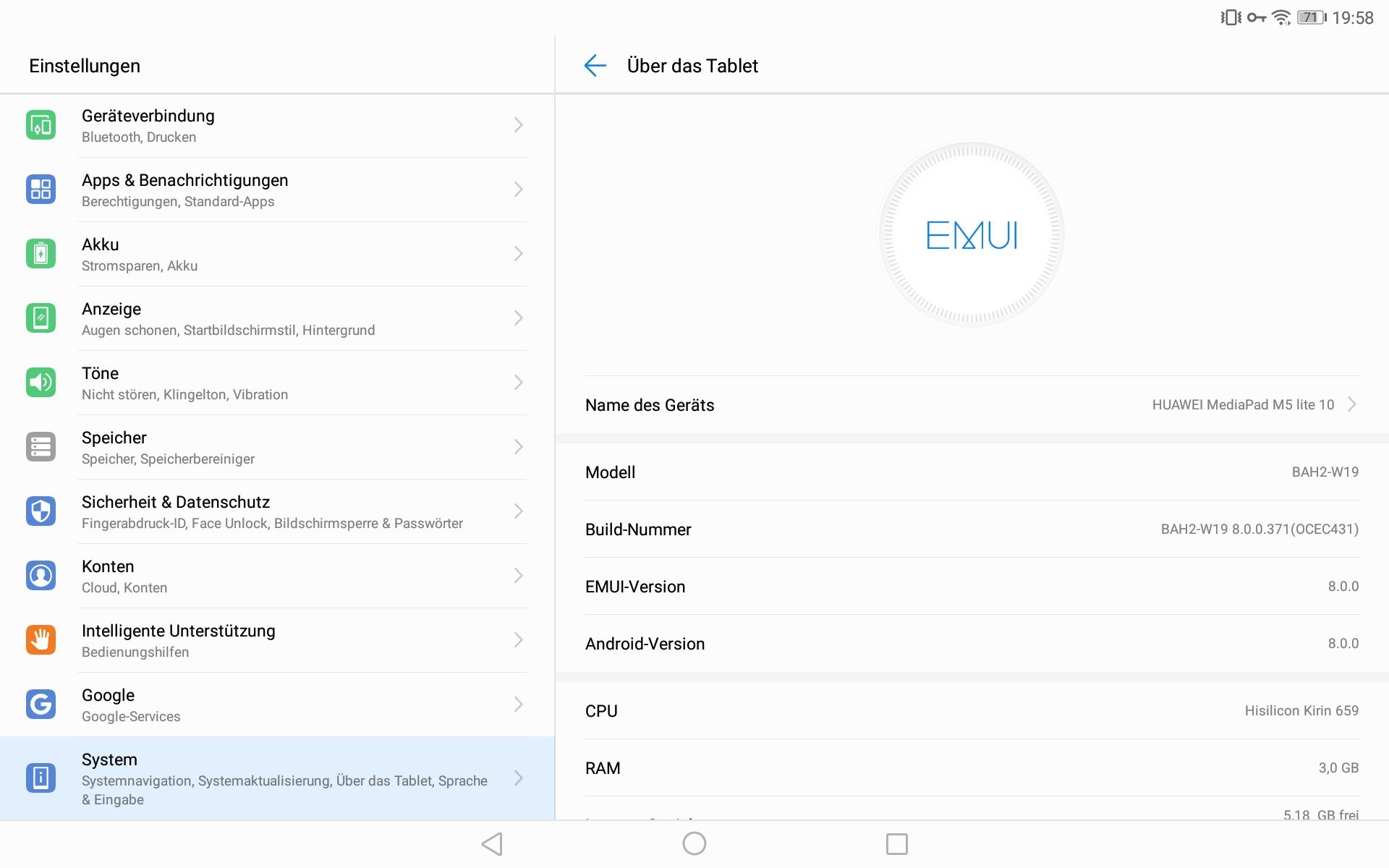Viewport: 1389px width, 868px height.
Task: Open Speicher via its chevron arrow
Action: [x=518, y=447]
